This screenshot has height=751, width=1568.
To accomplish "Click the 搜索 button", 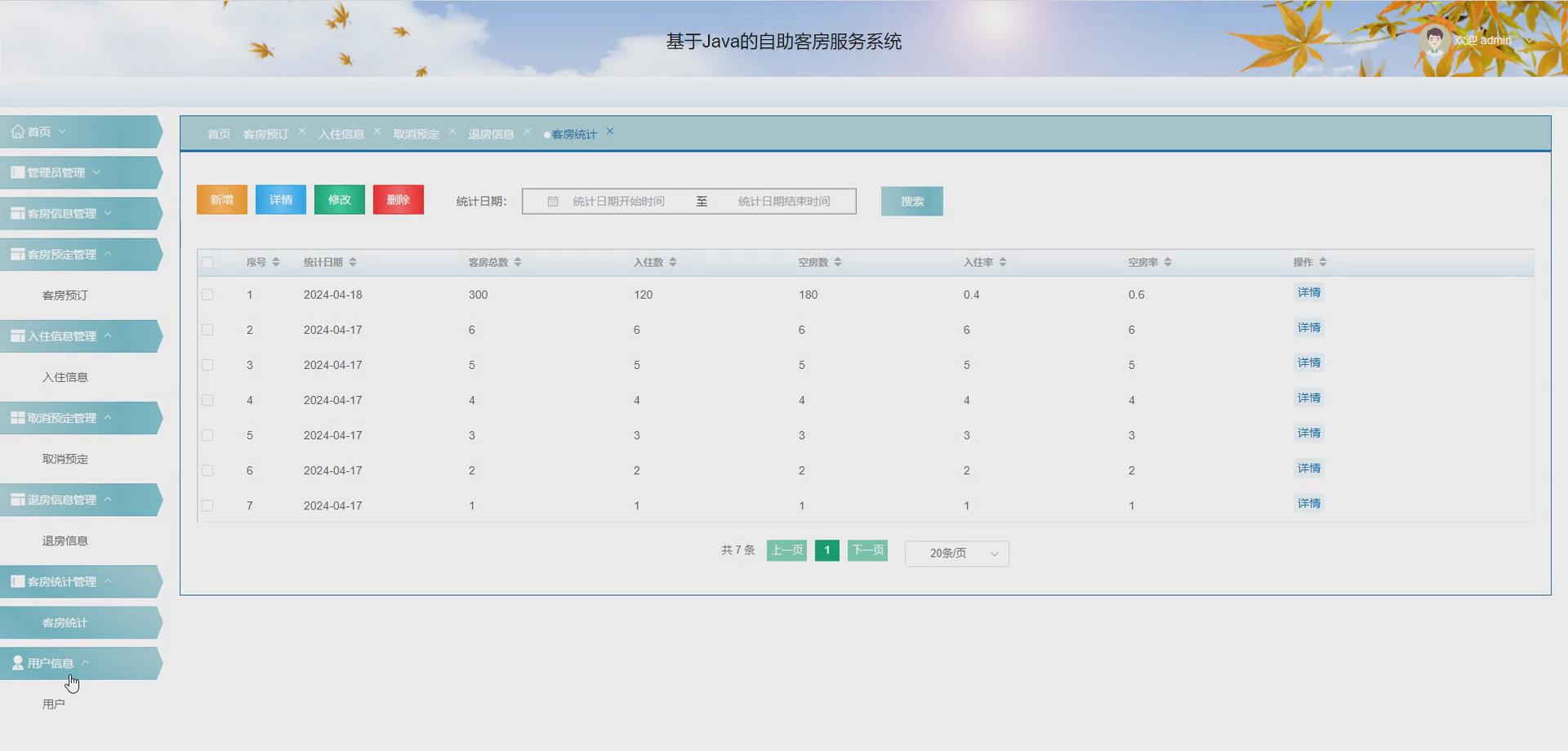I will click(x=911, y=201).
